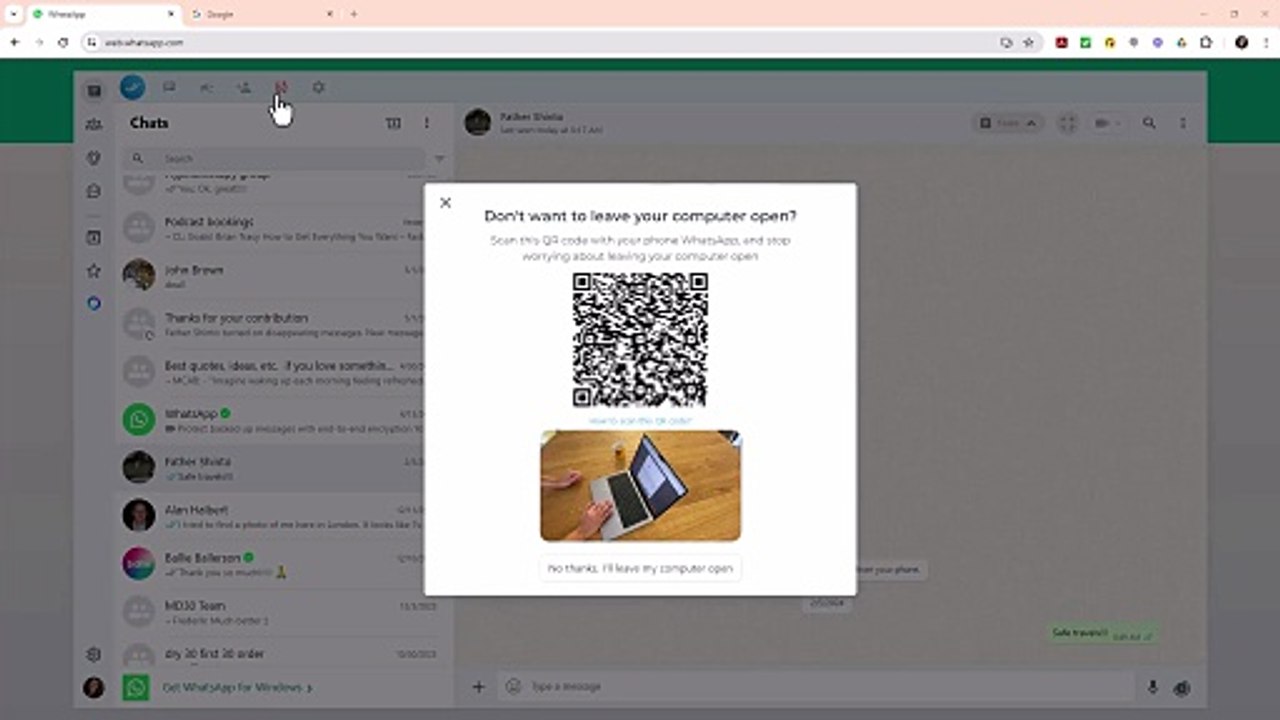Open profile avatar at sidebar bottom

coord(93,688)
